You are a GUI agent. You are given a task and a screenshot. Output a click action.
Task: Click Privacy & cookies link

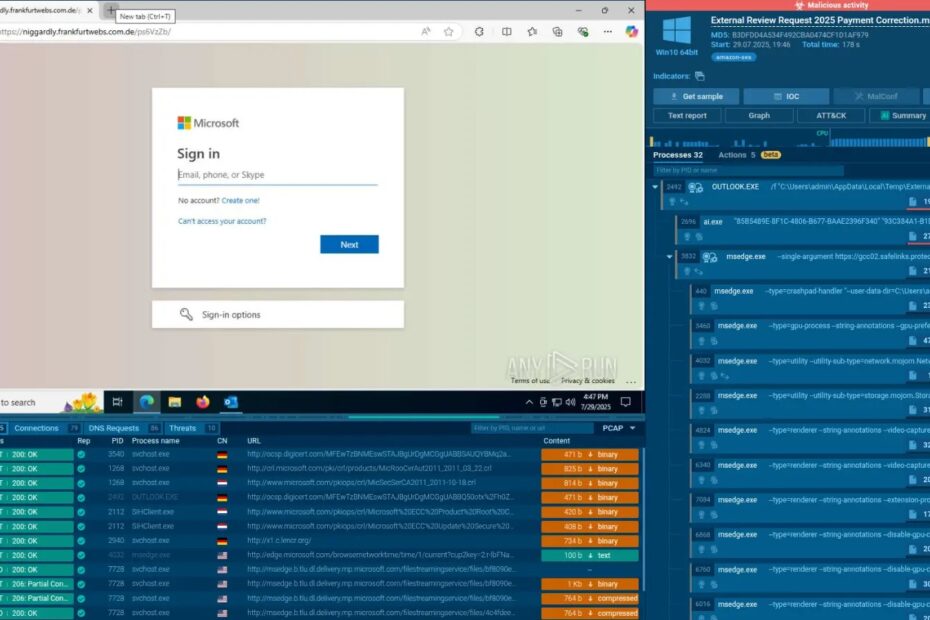(x=588, y=381)
